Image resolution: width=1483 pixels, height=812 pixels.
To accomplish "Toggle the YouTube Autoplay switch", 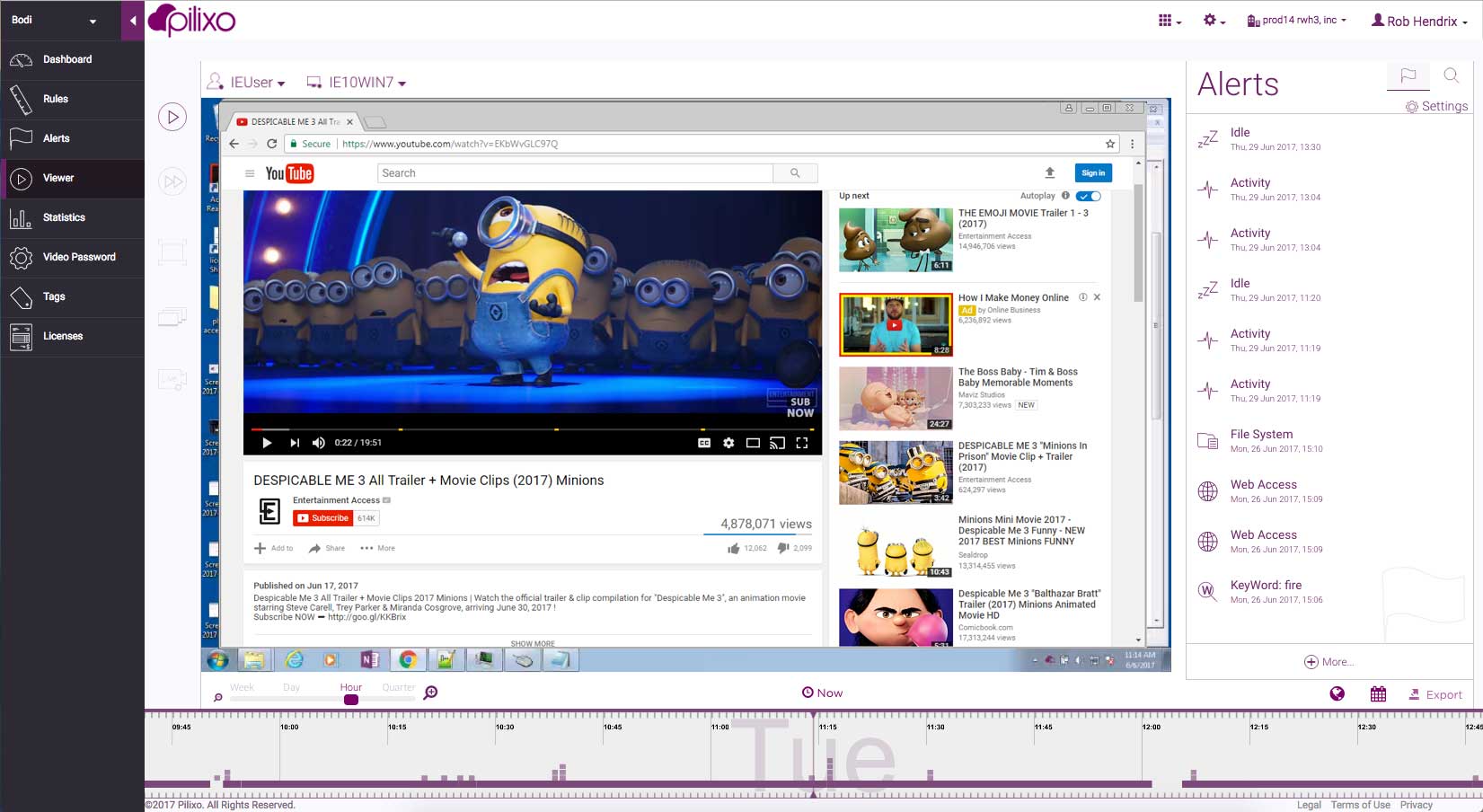I will coord(1089,196).
